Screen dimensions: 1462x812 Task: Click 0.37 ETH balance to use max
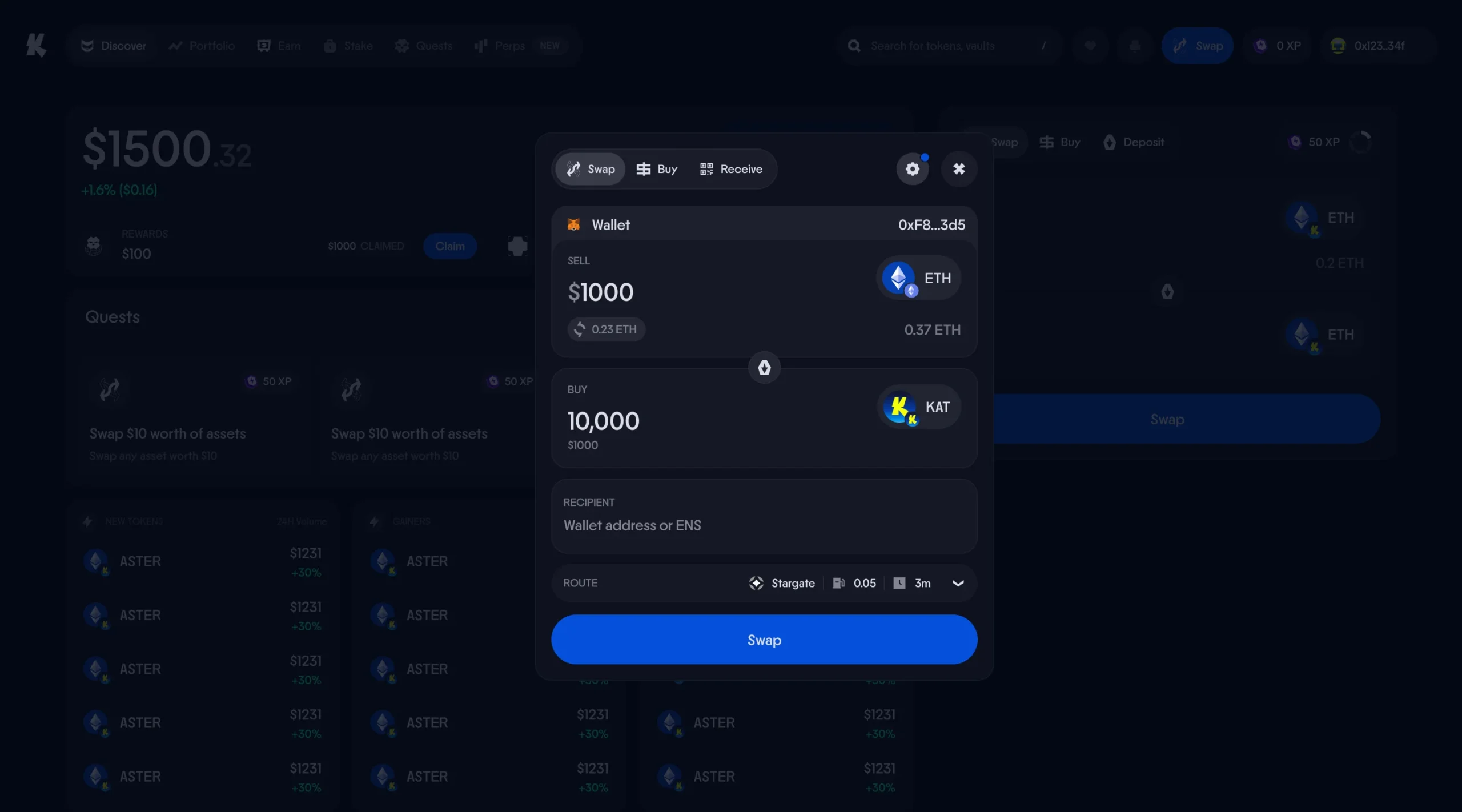point(932,330)
